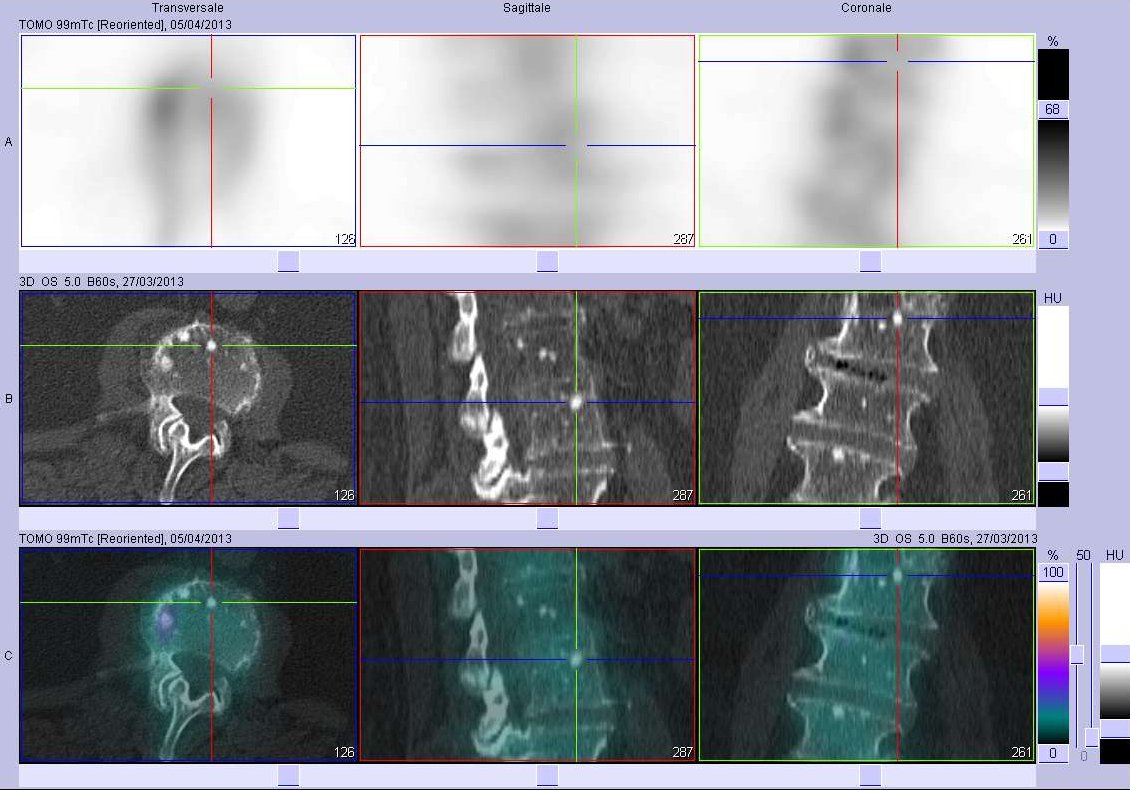Click the row C TOMO 99mTc series label
The height and width of the screenshot is (790, 1130).
click(x=125, y=538)
